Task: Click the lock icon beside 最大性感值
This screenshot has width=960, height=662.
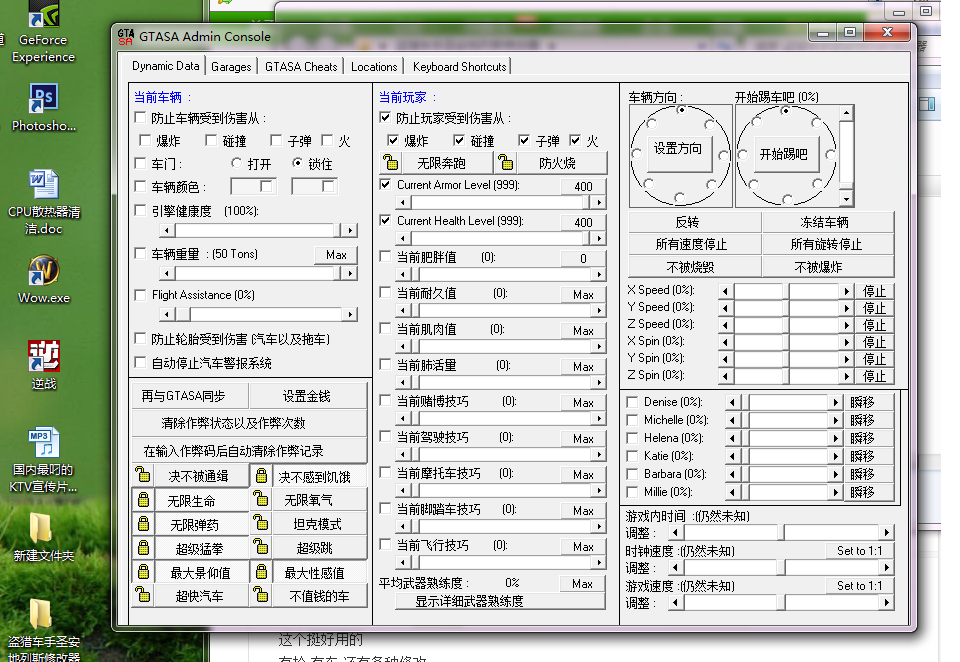Action: pos(261,571)
